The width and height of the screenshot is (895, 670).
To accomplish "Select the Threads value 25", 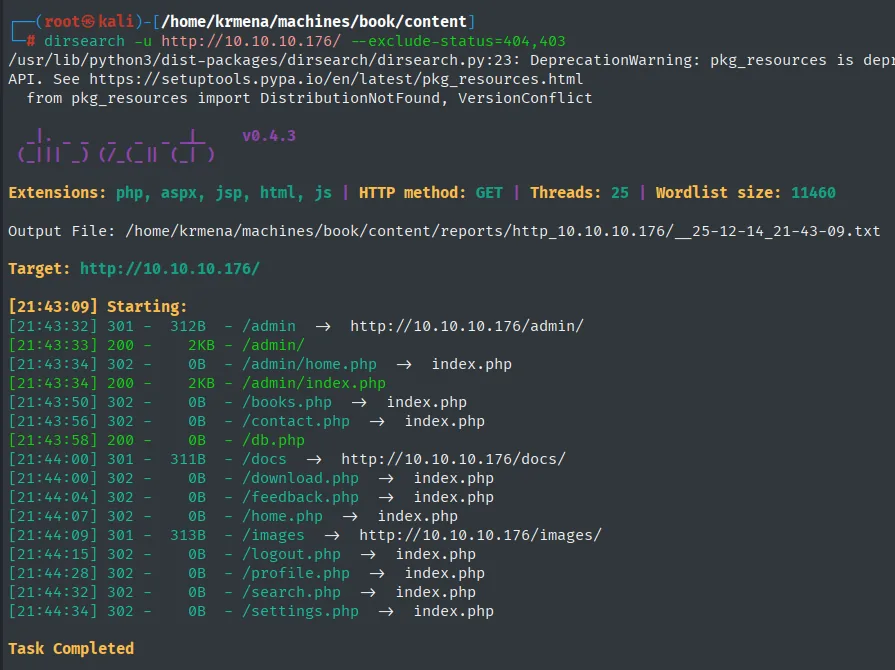I will tap(619, 192).
